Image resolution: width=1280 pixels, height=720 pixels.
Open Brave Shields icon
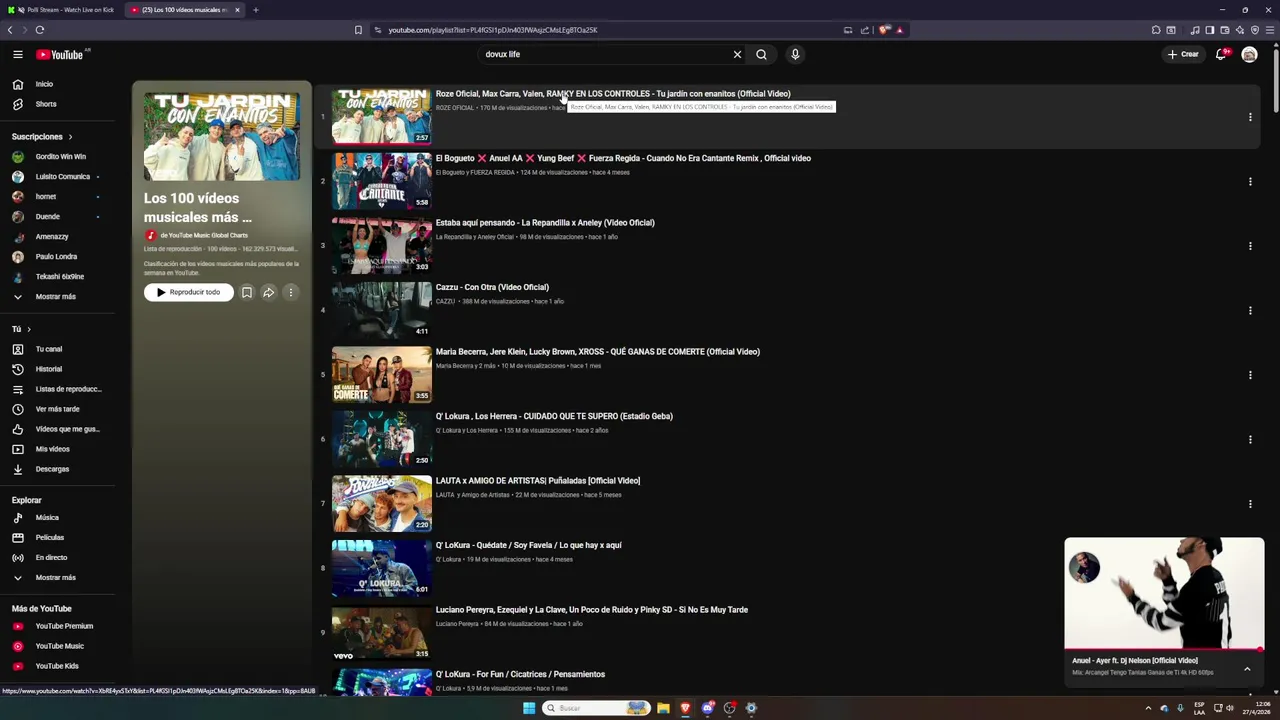click(884, 30)
